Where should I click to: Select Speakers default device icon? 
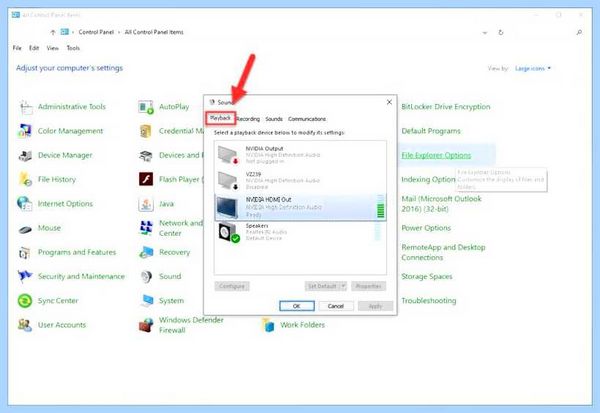[229, 232]
